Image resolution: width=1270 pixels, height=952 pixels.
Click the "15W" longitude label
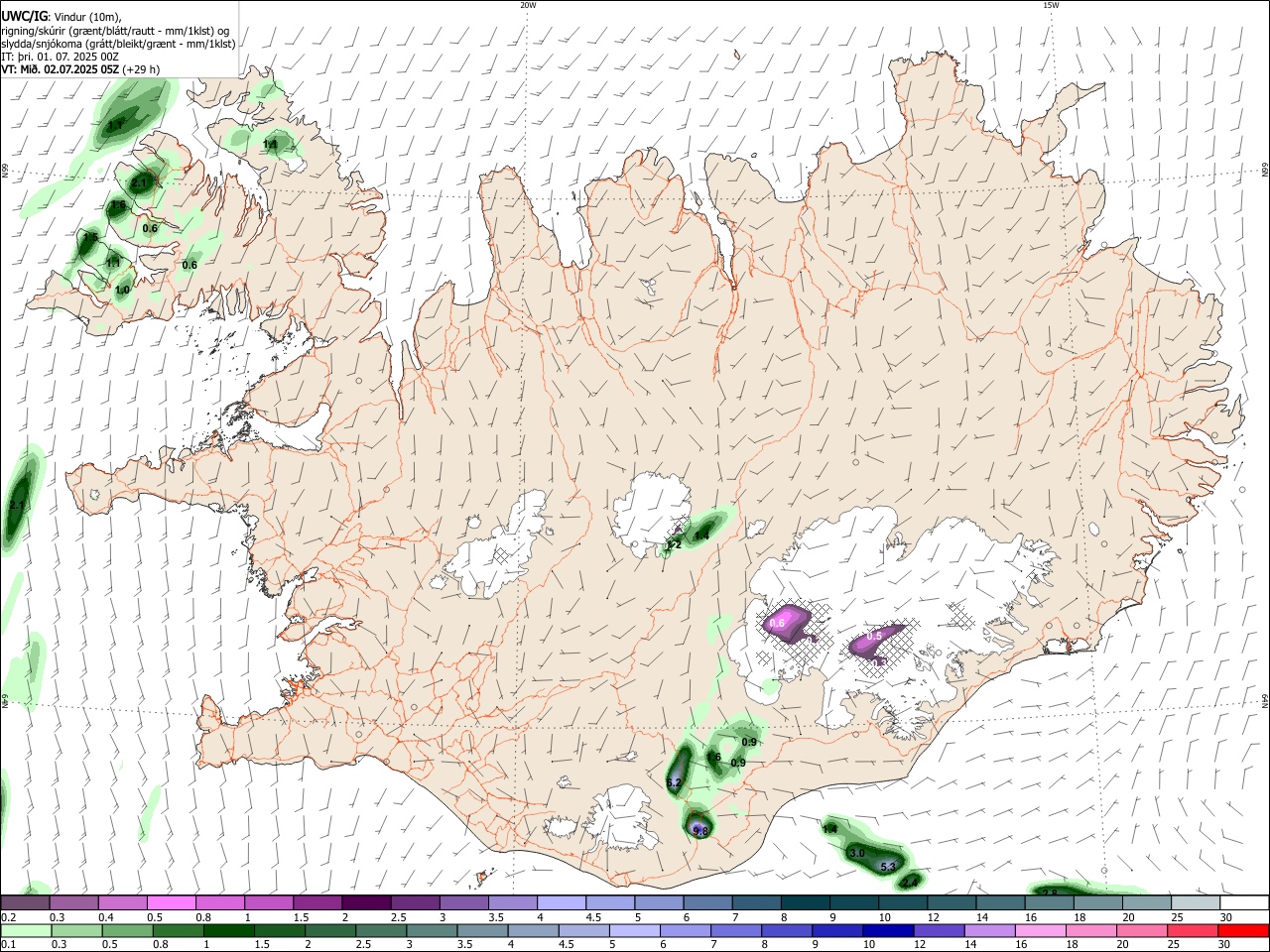coord(1051,5)
